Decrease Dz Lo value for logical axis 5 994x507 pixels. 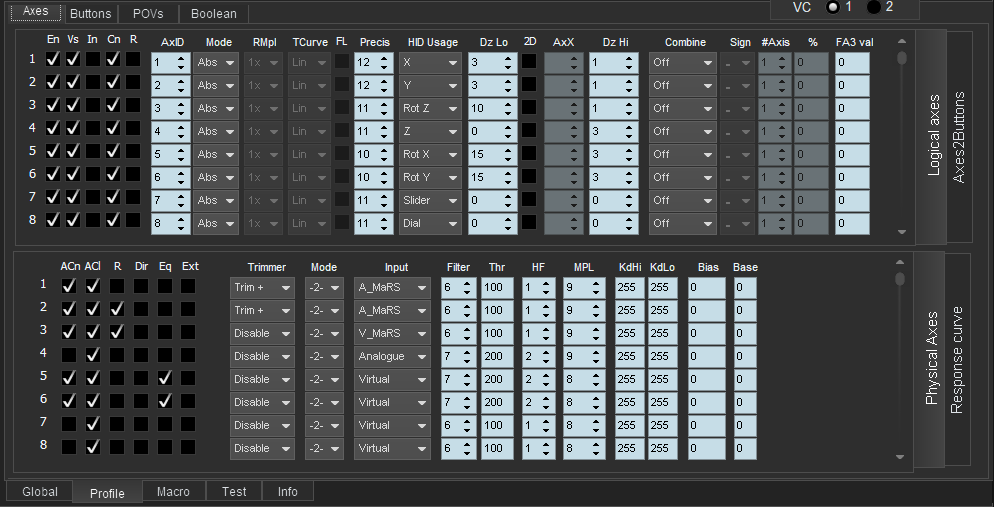pos(508,158)
